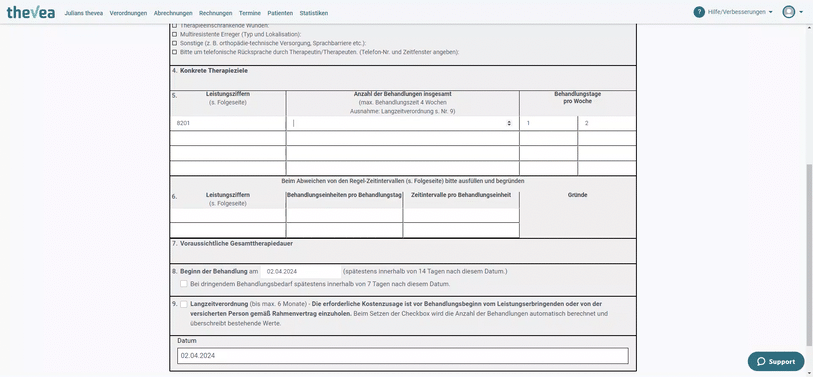Image resolution: width=813 pixels, height=377 pixels.
Task: Click the Behandlungstage field showing 1
Action: click(x=549, y=123)
